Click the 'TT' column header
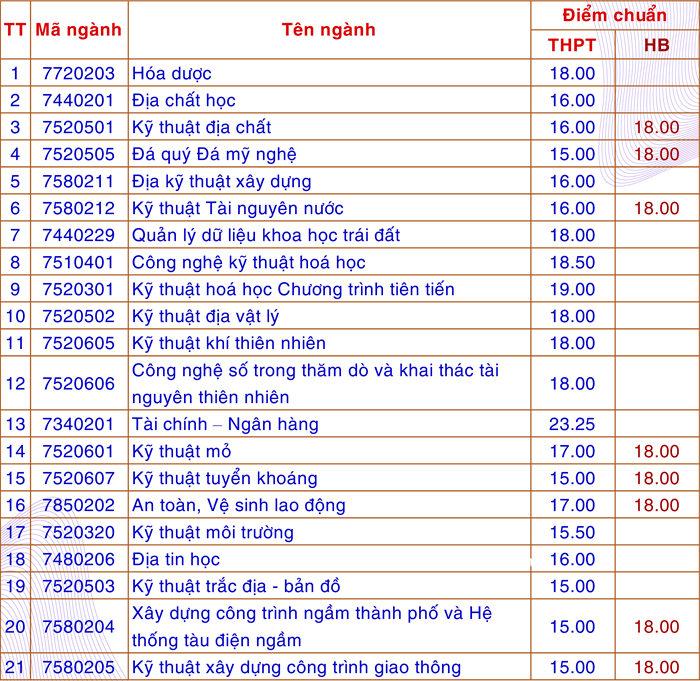 15,30
